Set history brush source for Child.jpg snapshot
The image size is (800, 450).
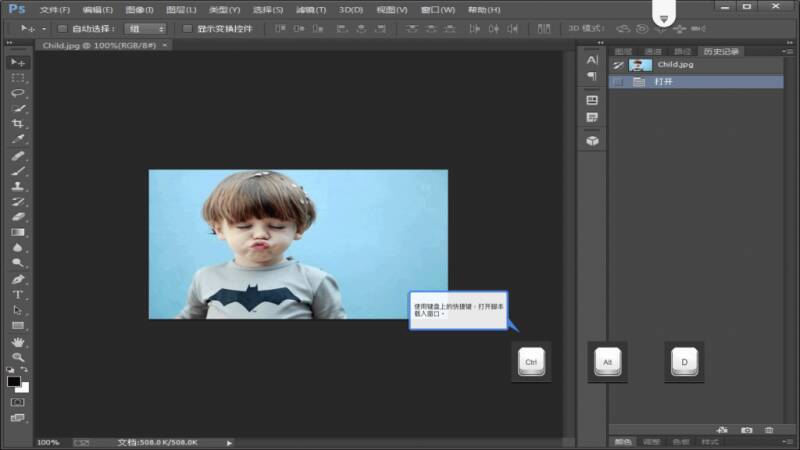pyautogui.click(x=618, y=65)
